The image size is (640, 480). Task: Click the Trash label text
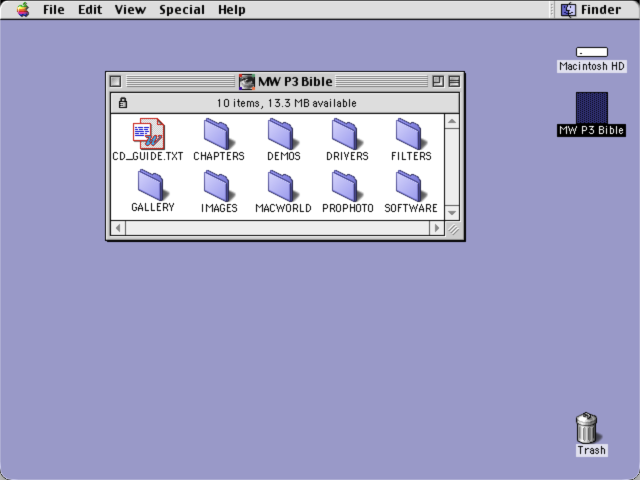591,450
